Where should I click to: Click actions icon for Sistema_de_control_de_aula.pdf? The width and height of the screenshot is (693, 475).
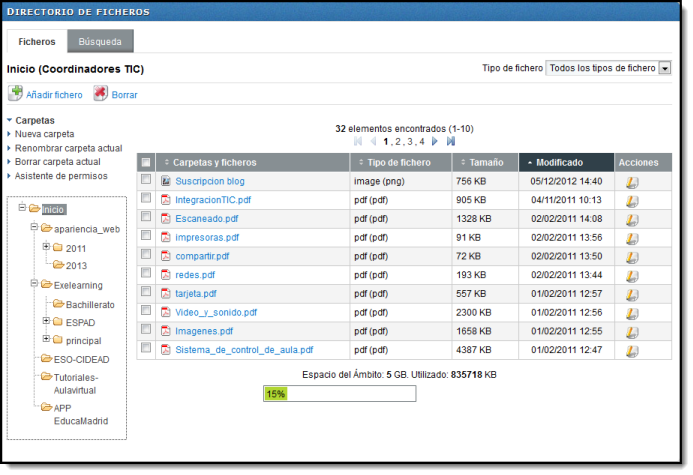click(632, 350)
